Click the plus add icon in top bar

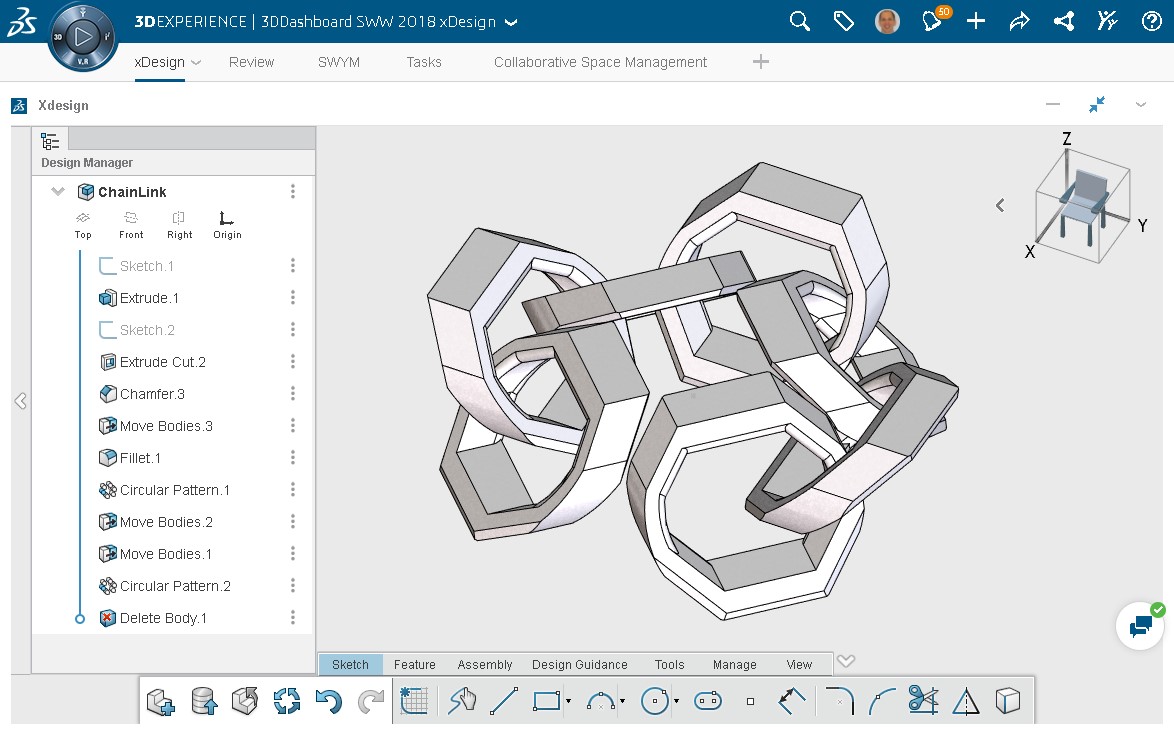click(976, 21)
